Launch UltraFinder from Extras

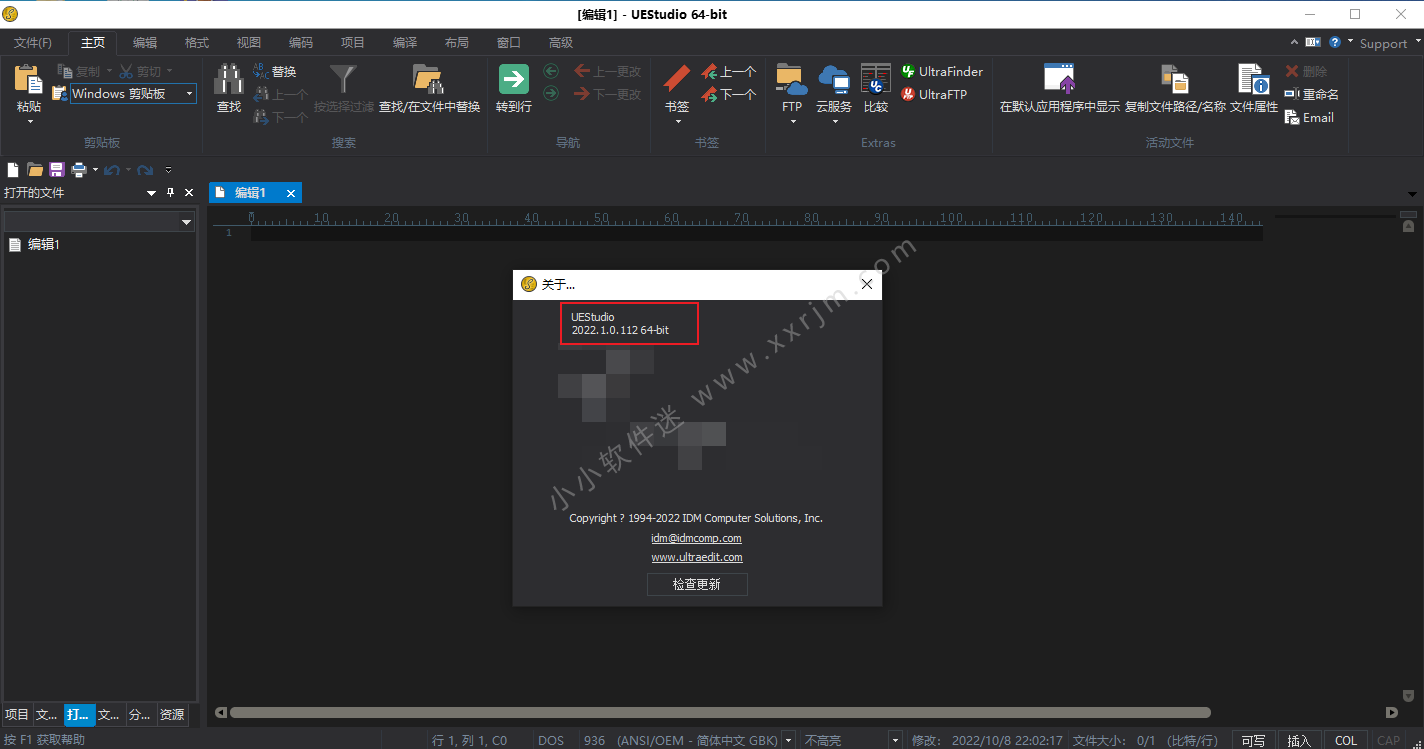(x=941, y=71)
